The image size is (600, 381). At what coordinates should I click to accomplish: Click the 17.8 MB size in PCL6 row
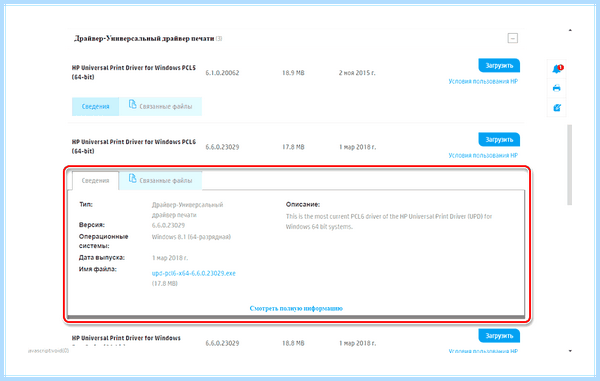[293, 147]
